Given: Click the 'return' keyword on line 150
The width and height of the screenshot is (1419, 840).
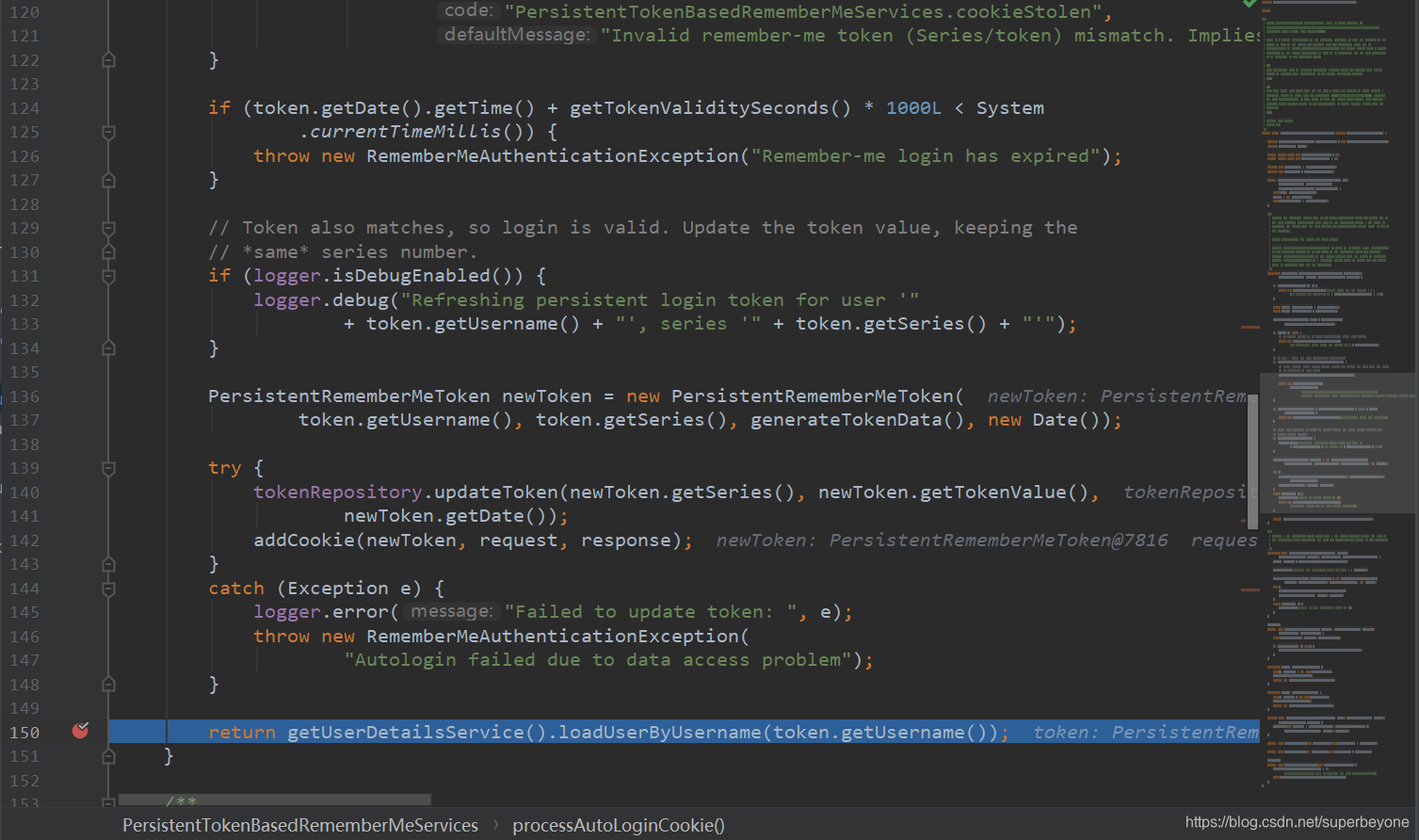Looking at the screenshot, I should pyautogui.click(x=242, y=733).
